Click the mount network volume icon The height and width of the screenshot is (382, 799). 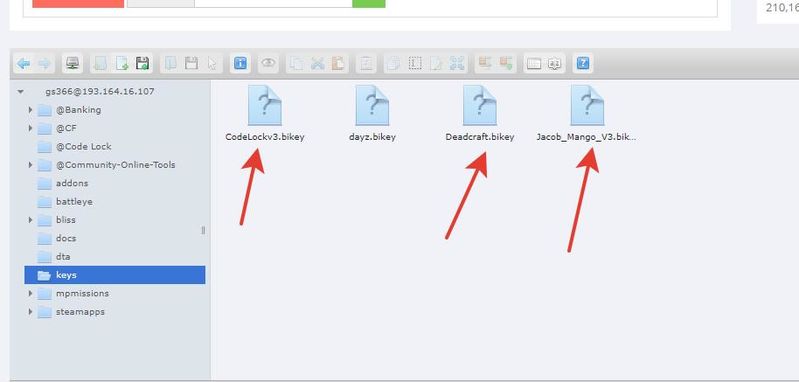73,64
